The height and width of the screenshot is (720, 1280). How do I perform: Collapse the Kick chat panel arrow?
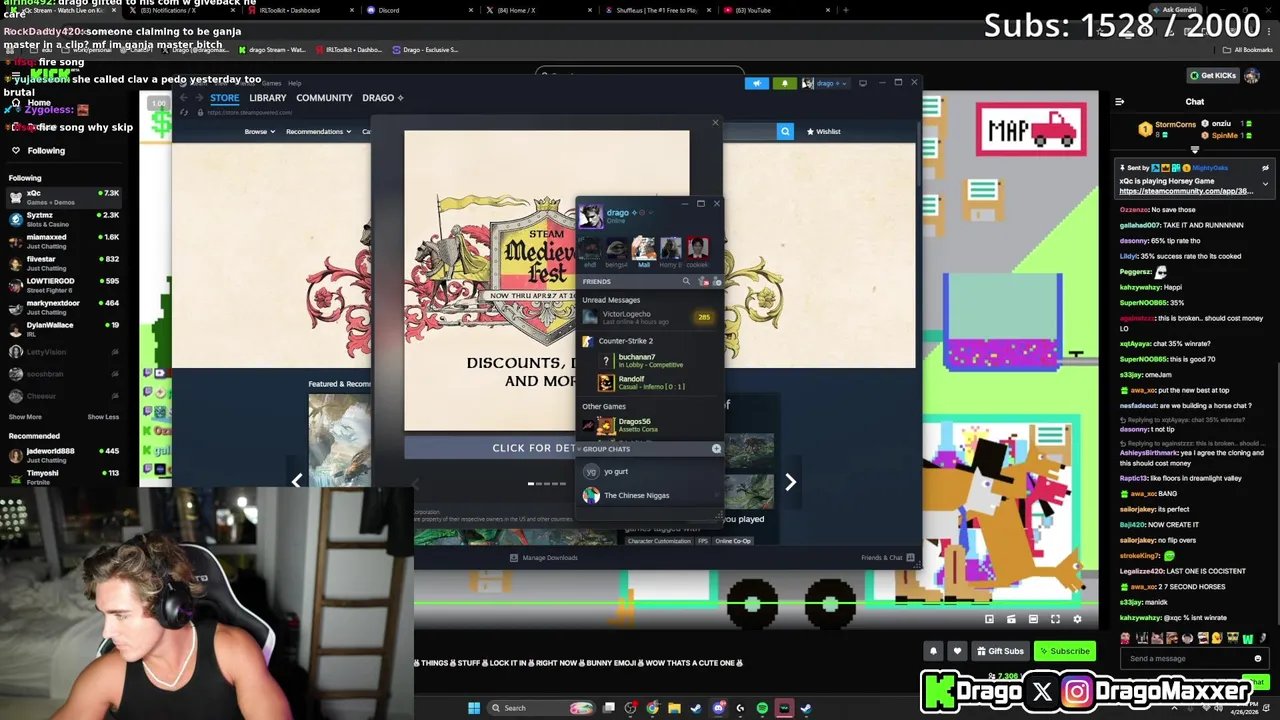1119,101
